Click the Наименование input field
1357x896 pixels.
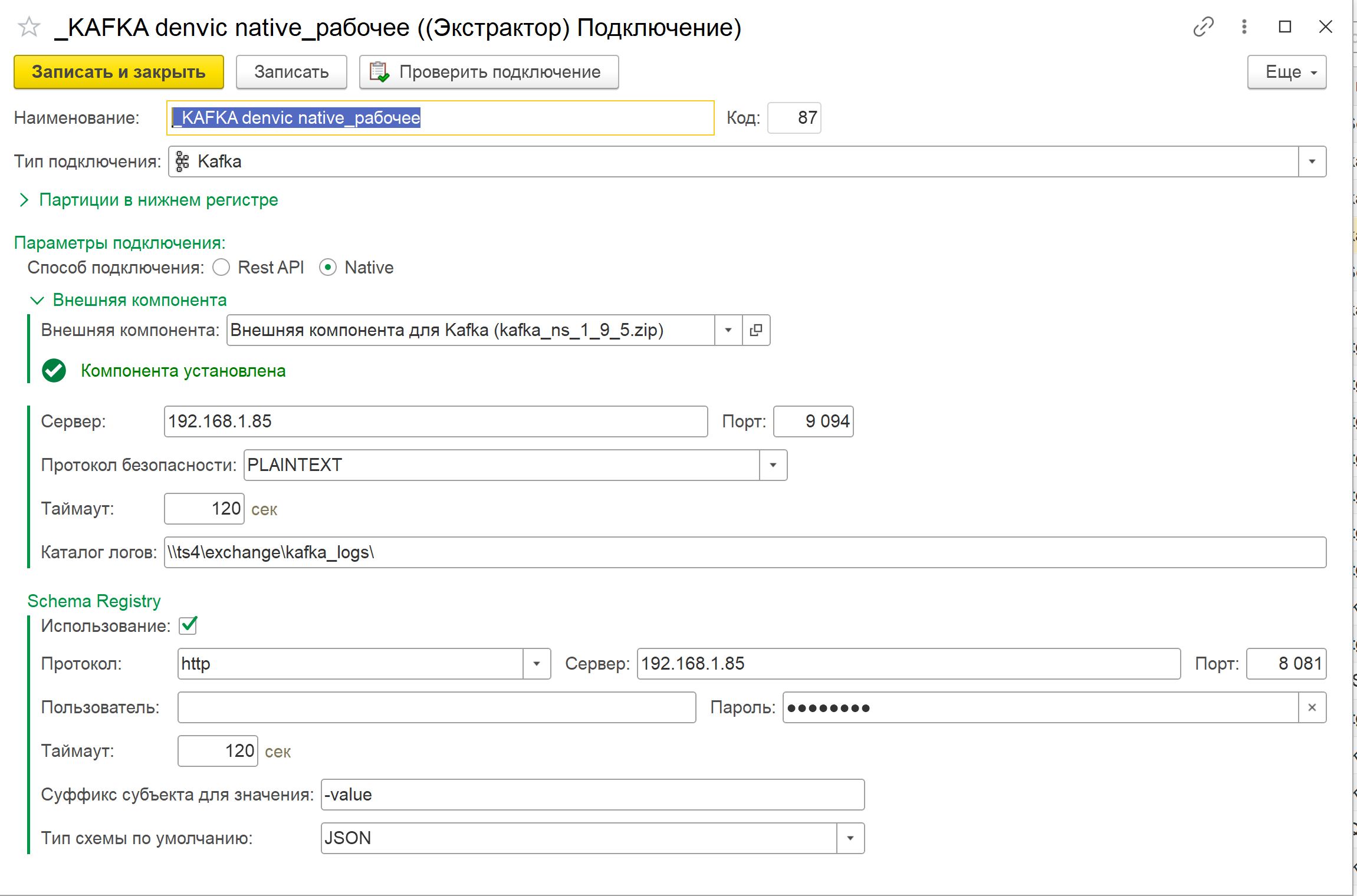[441, 118]
